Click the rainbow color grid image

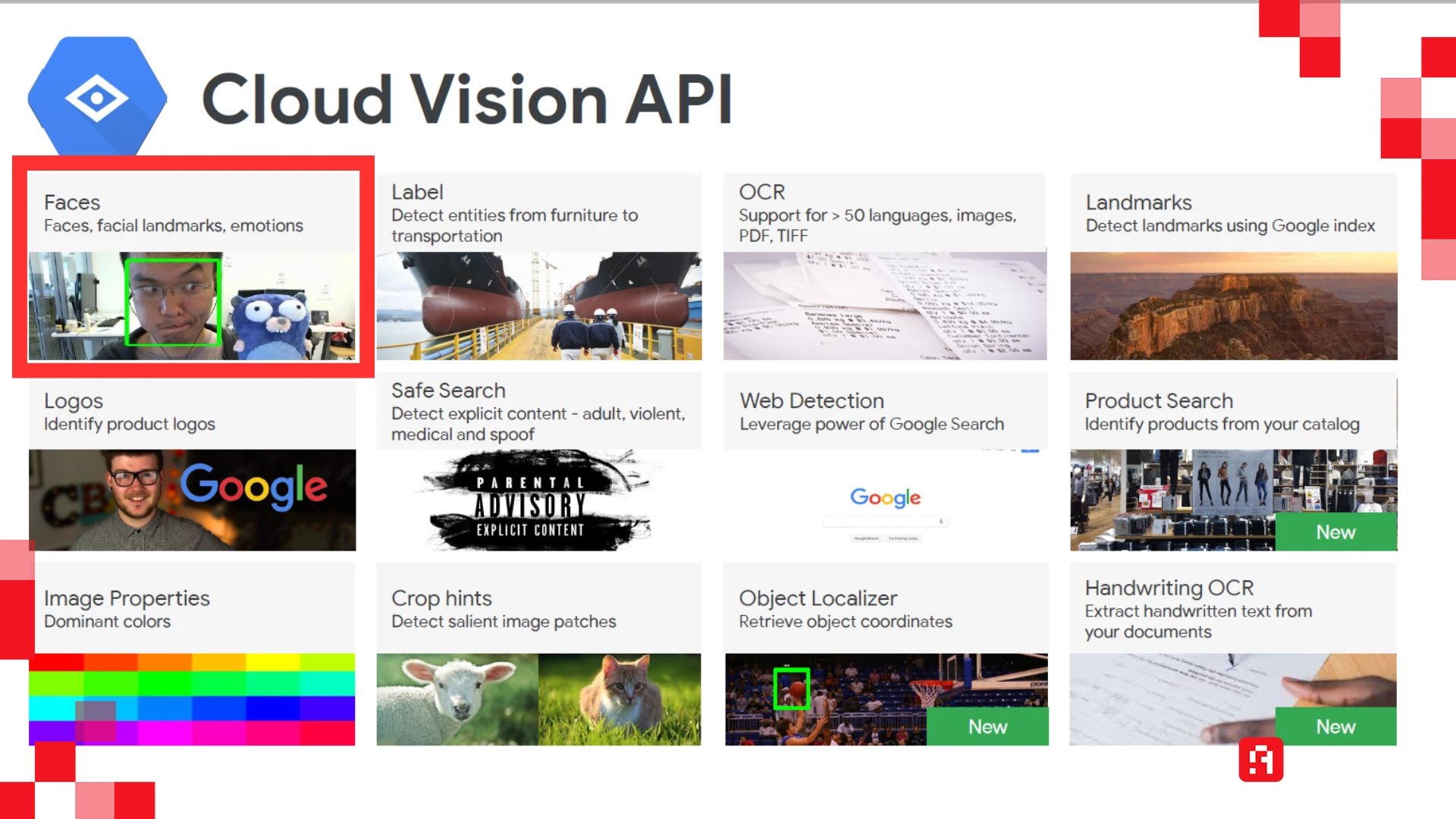click(192, 699)
